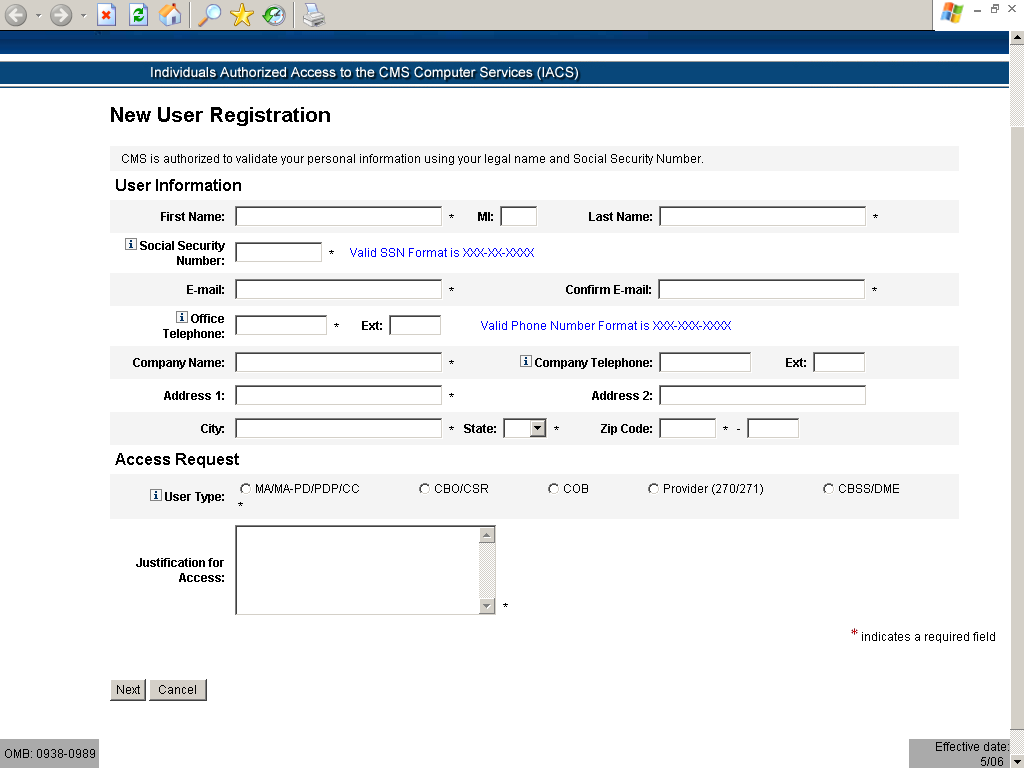1024x768 pixels.
Task: Click the Cancel button
Action: tap(178, 690)
